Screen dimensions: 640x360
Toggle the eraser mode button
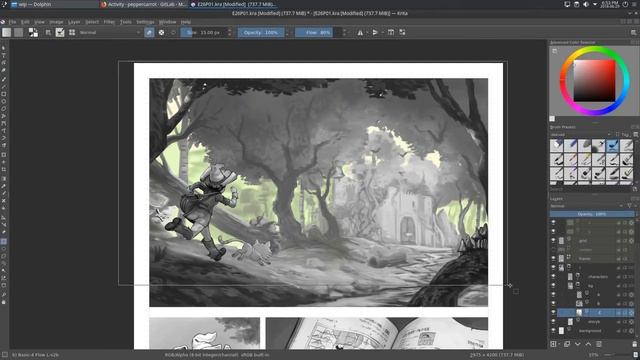pos(149,32)
